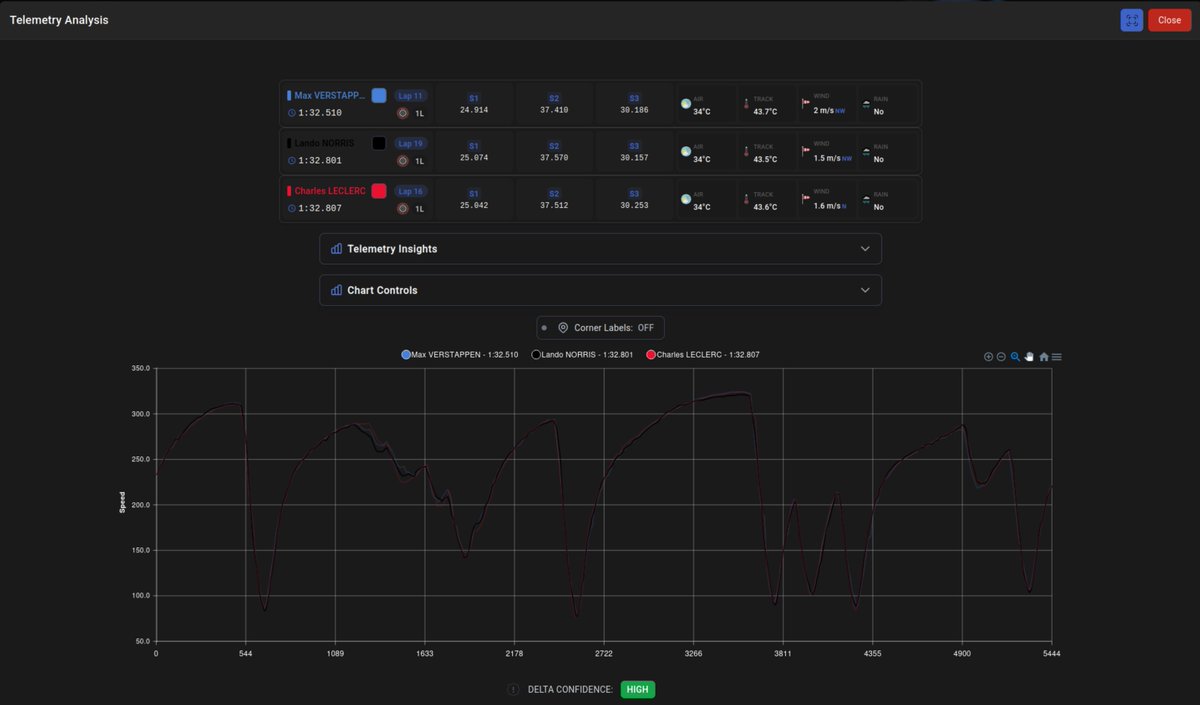Click the blue fullscreen icon in the header
The height and width of the screenshot is (705, 1200).
point(1131,19)
